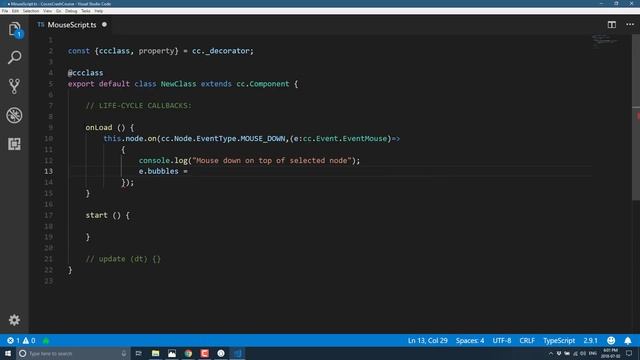Viewport: 640px width, 360px height.
Task: Open the Search view in activity bar
Action: pos(15,58)
